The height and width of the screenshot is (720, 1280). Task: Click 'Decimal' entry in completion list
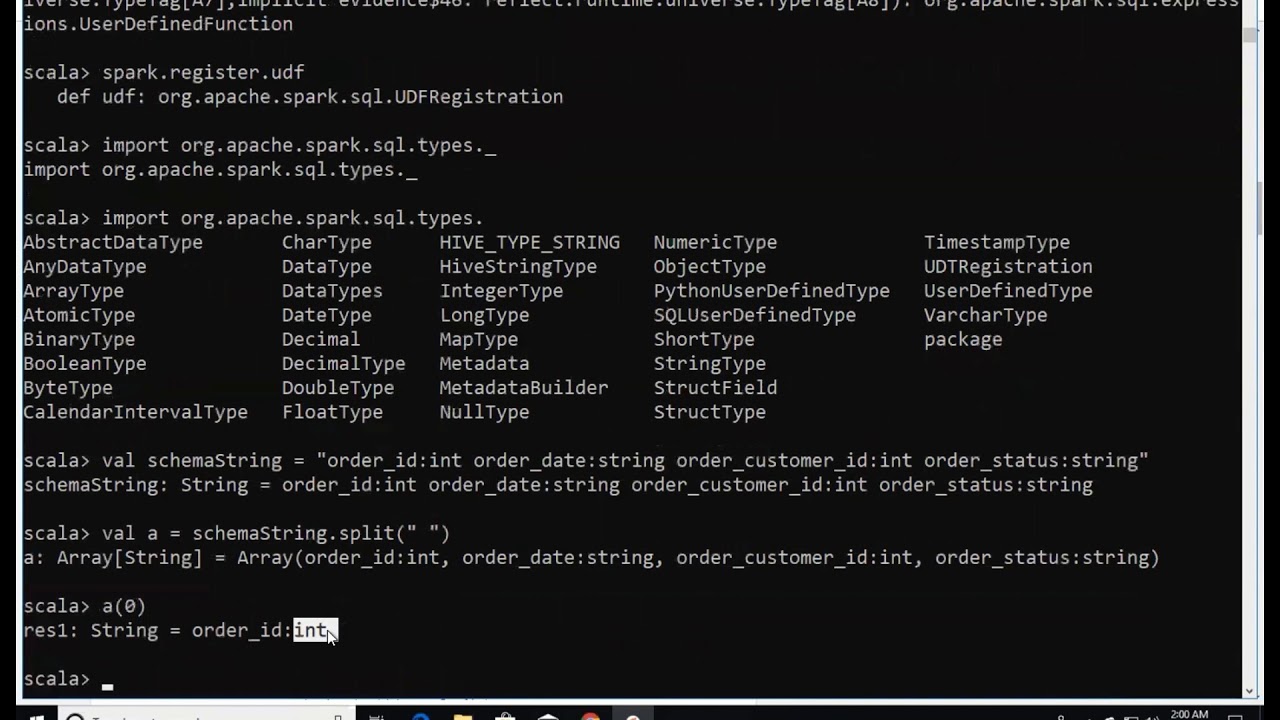tap(321, 339)
